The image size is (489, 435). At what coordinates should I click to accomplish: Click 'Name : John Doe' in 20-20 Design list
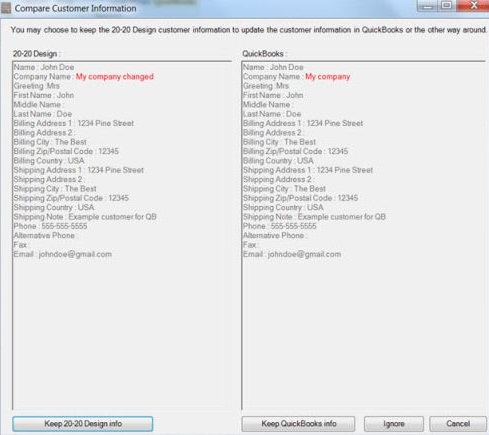[44, 67]
